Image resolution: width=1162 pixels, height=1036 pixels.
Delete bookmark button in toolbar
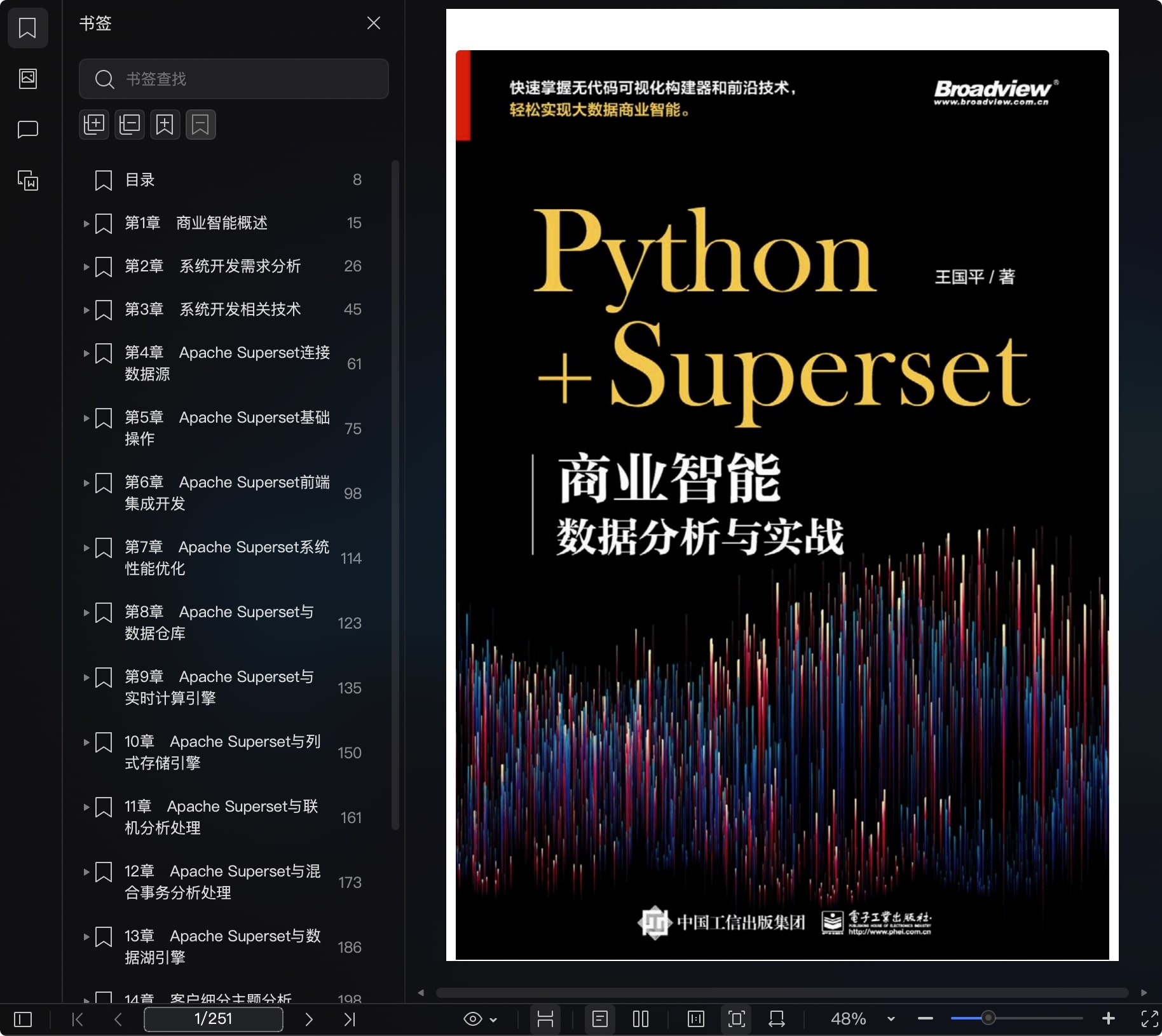pyautogui.click(x=201, y=124)
